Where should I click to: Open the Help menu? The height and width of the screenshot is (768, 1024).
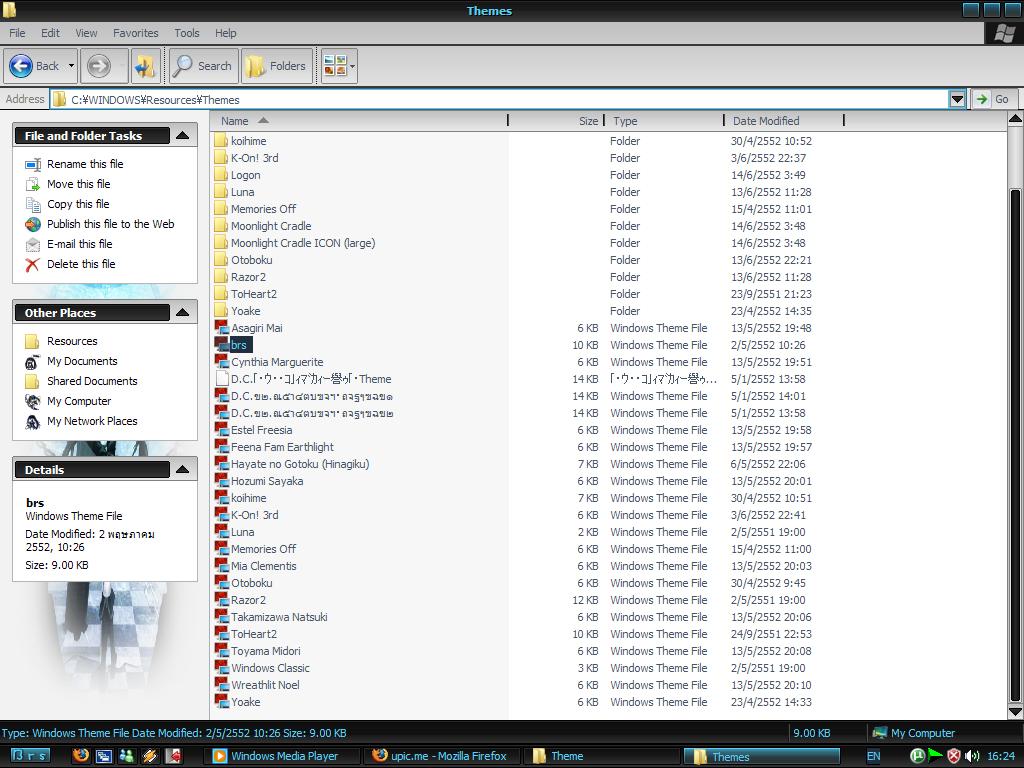tap(225, 33)
